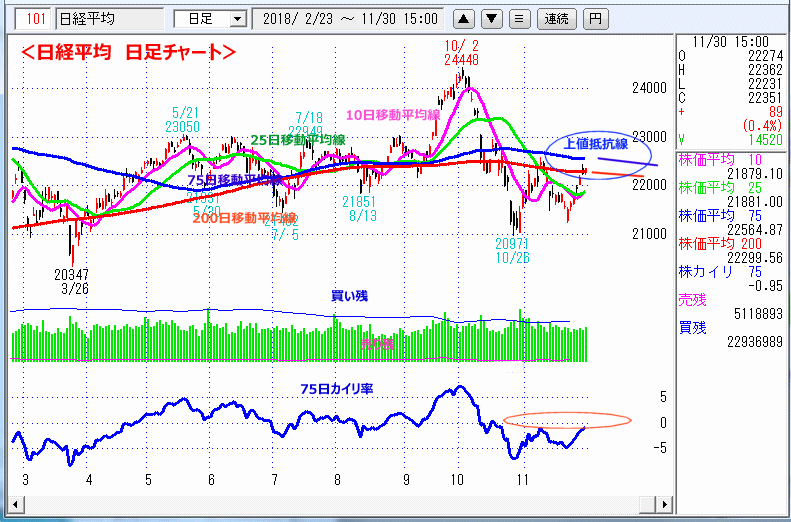Click the down triangle button in toolbar
The image size is (791, 522).
[x=491, y=19]
